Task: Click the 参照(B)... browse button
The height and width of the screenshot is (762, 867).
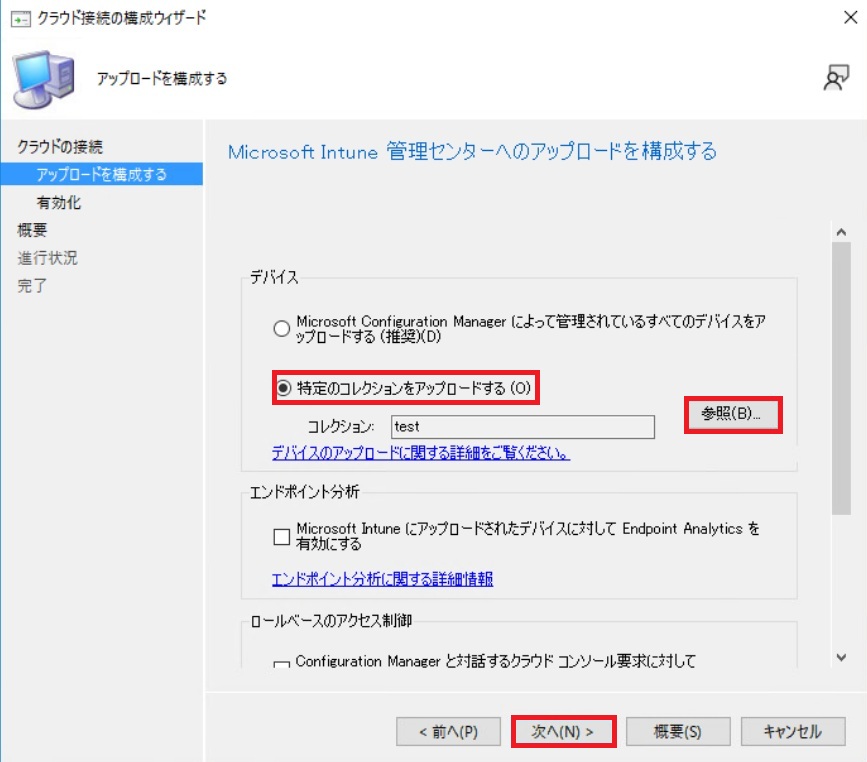Action: click(731, 414)
